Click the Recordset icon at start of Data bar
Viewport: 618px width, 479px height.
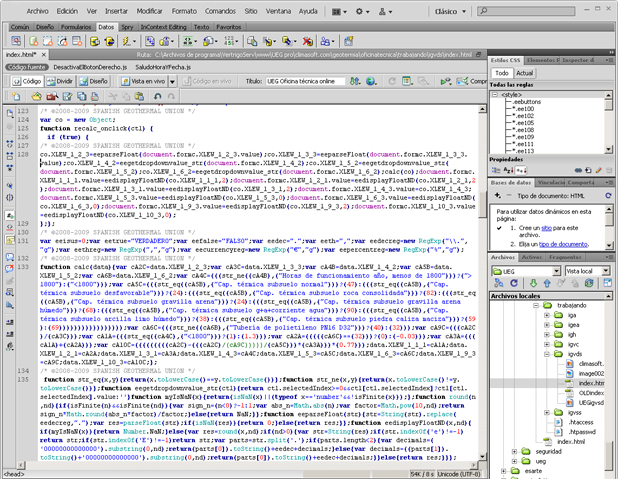(x=16, y=41)
